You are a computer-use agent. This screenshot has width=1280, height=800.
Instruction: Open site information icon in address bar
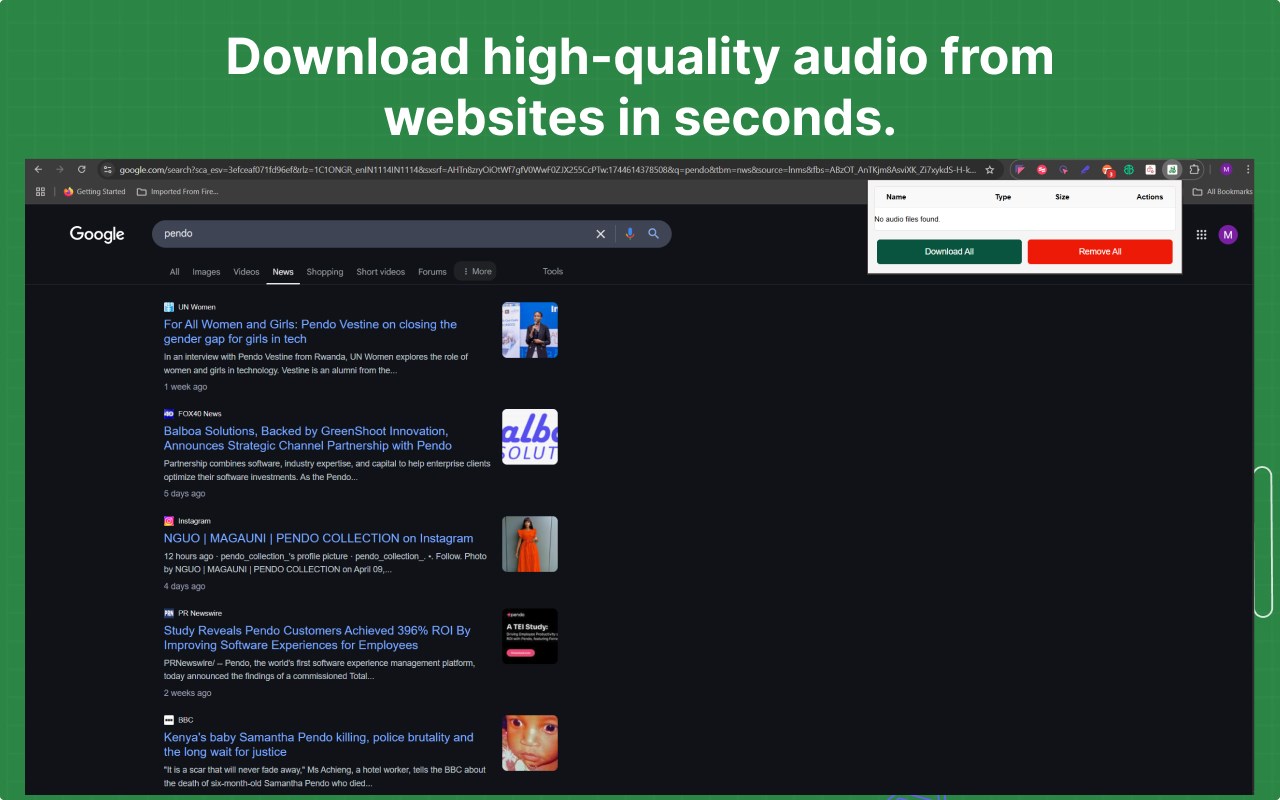108,170
